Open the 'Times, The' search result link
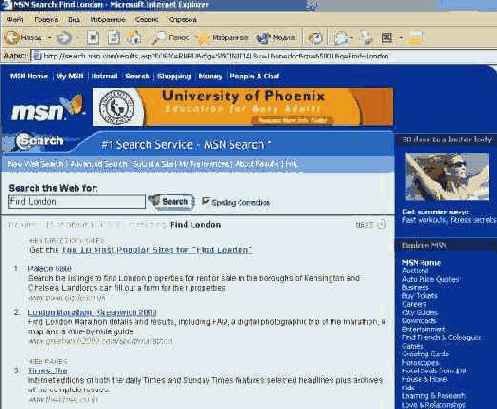Screen dimensions: 497x409 click(x=48, y=371)
